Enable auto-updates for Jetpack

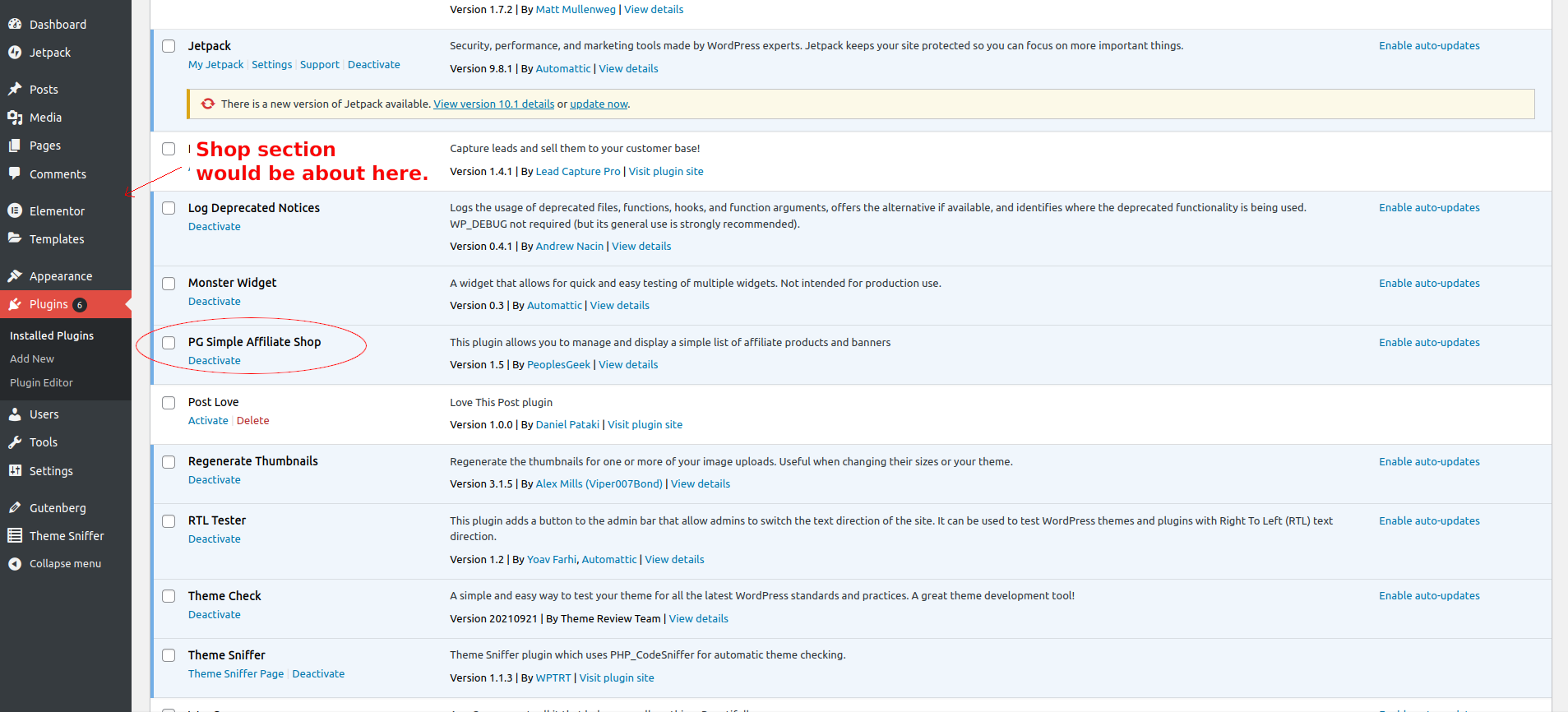(x=1429, y=46)
